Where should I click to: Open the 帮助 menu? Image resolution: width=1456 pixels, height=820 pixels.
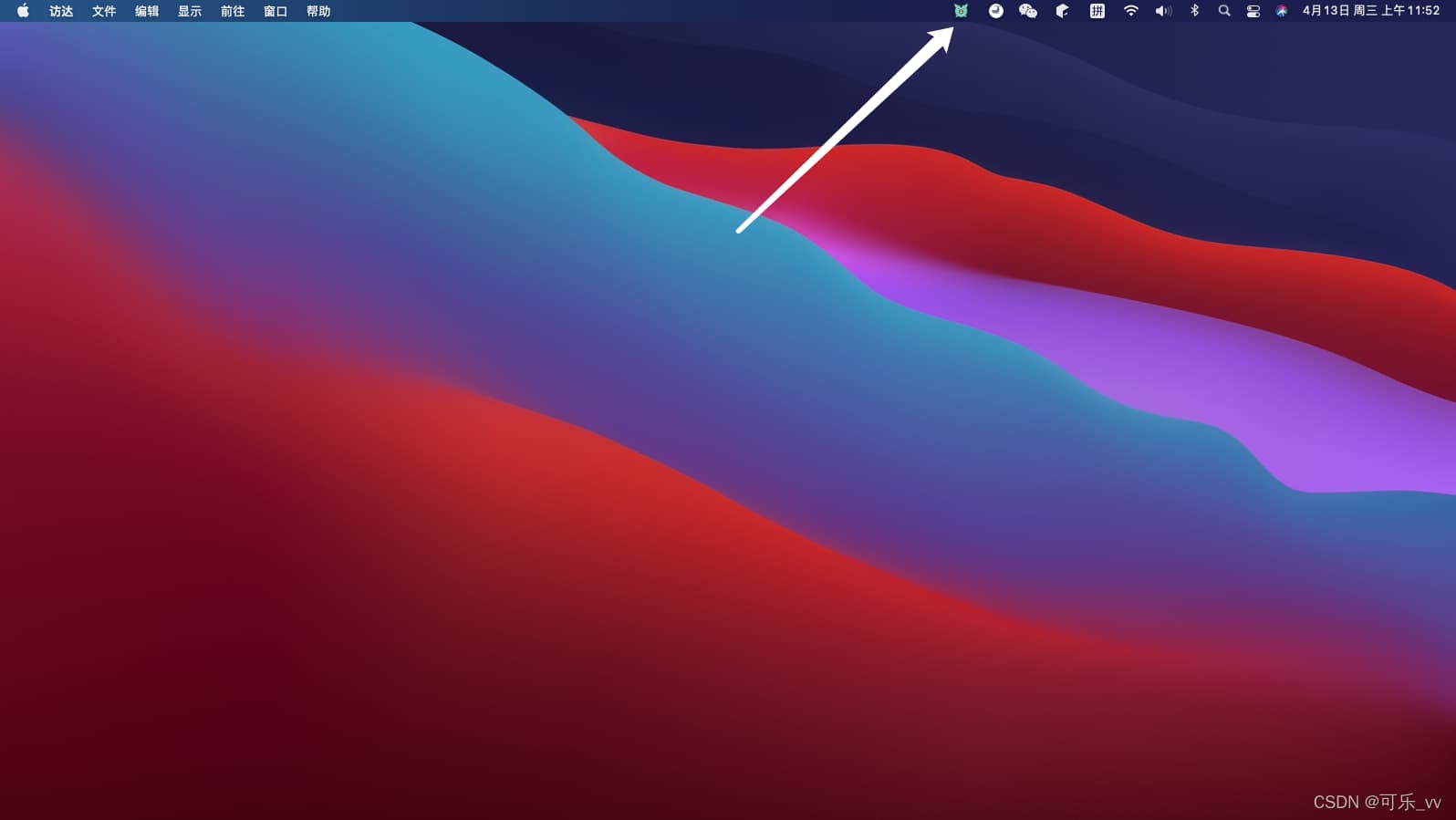click(318, 11)
